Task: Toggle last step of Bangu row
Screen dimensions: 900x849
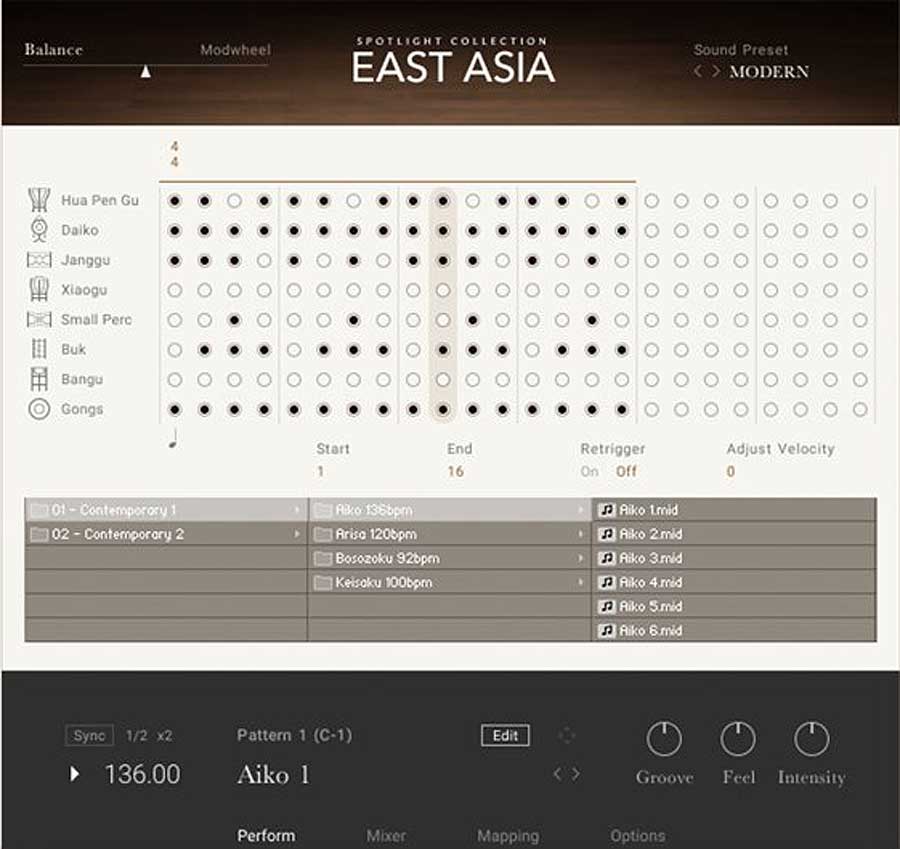Action: pos(860,379)
